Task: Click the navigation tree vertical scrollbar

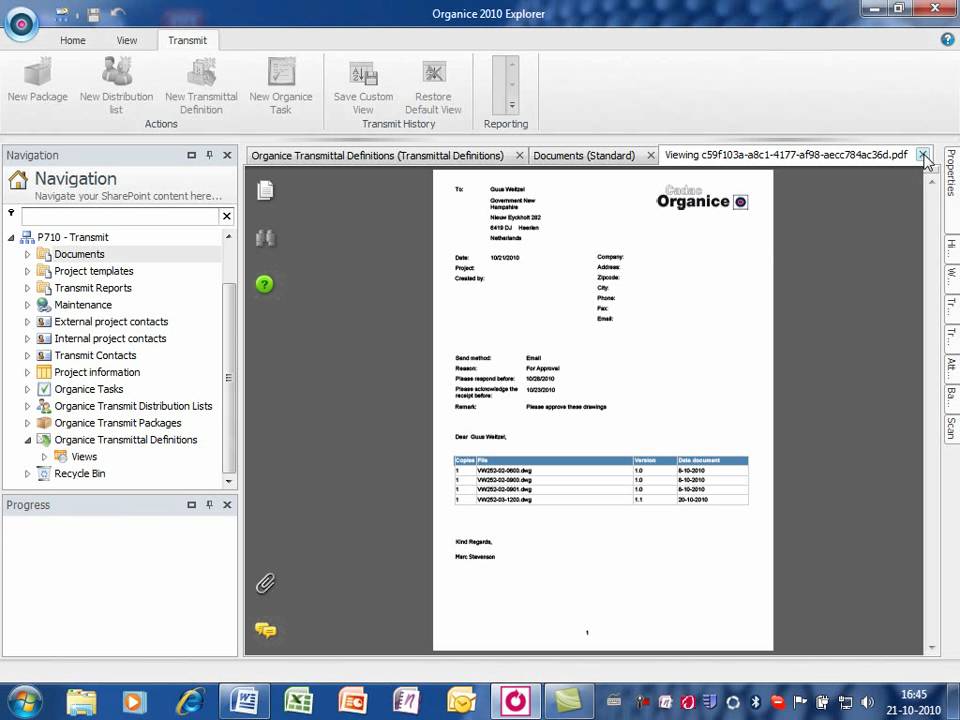Action: pyautogui.click(x=228, y=378)
